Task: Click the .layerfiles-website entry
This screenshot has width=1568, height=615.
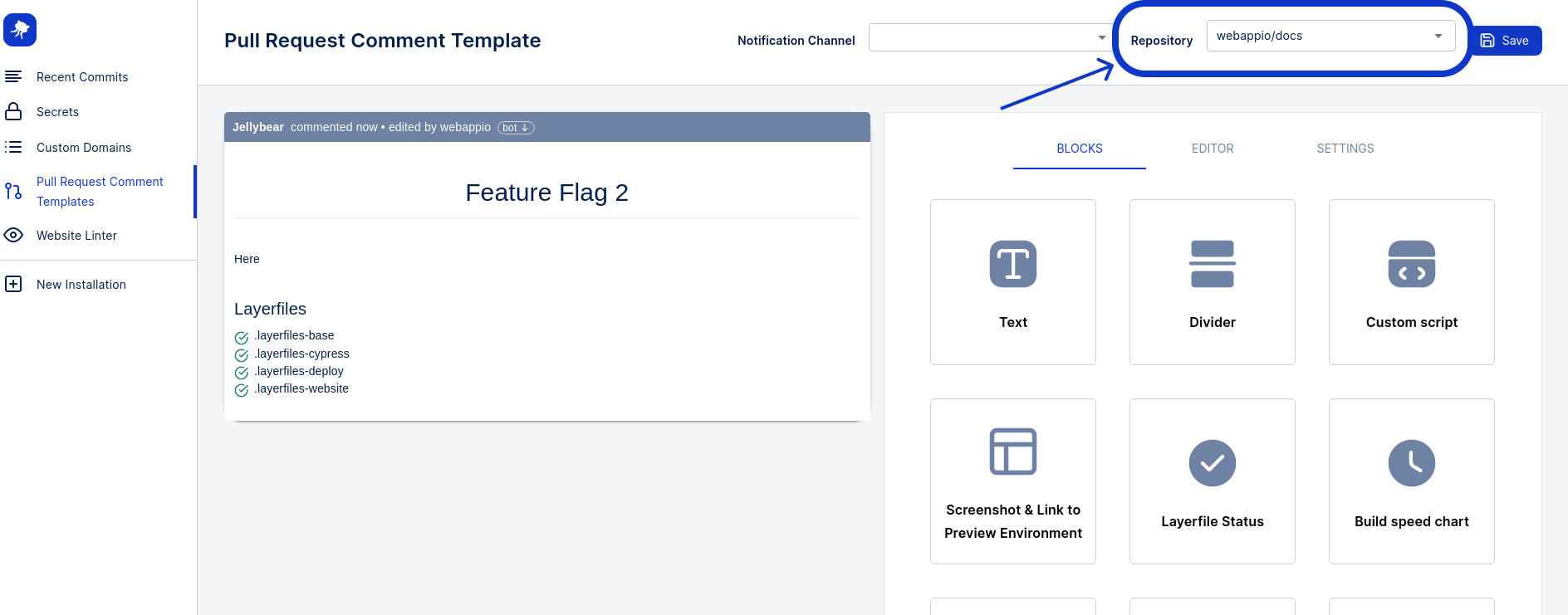Action: point(301,388)
